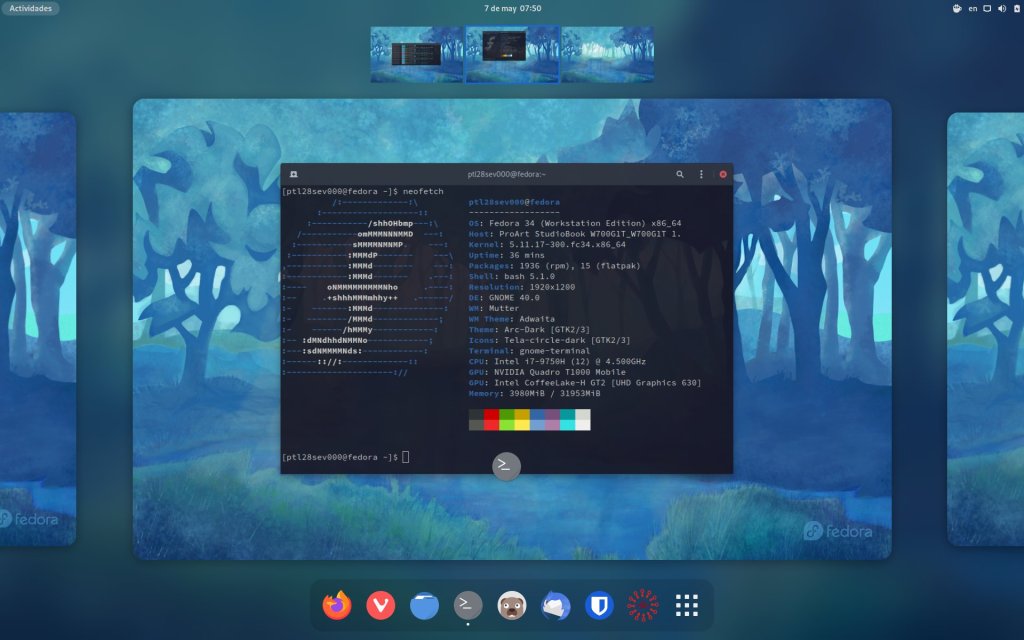Open system menu via volume icon
1024x640 pixels.
pos(1002,8)
